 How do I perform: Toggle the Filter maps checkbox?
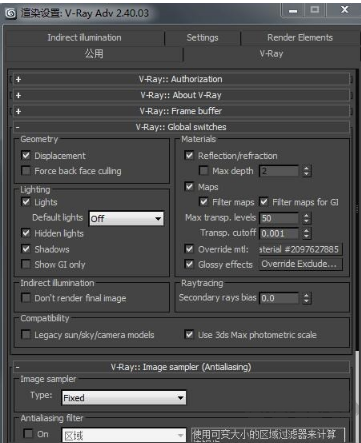pos(203,202)
